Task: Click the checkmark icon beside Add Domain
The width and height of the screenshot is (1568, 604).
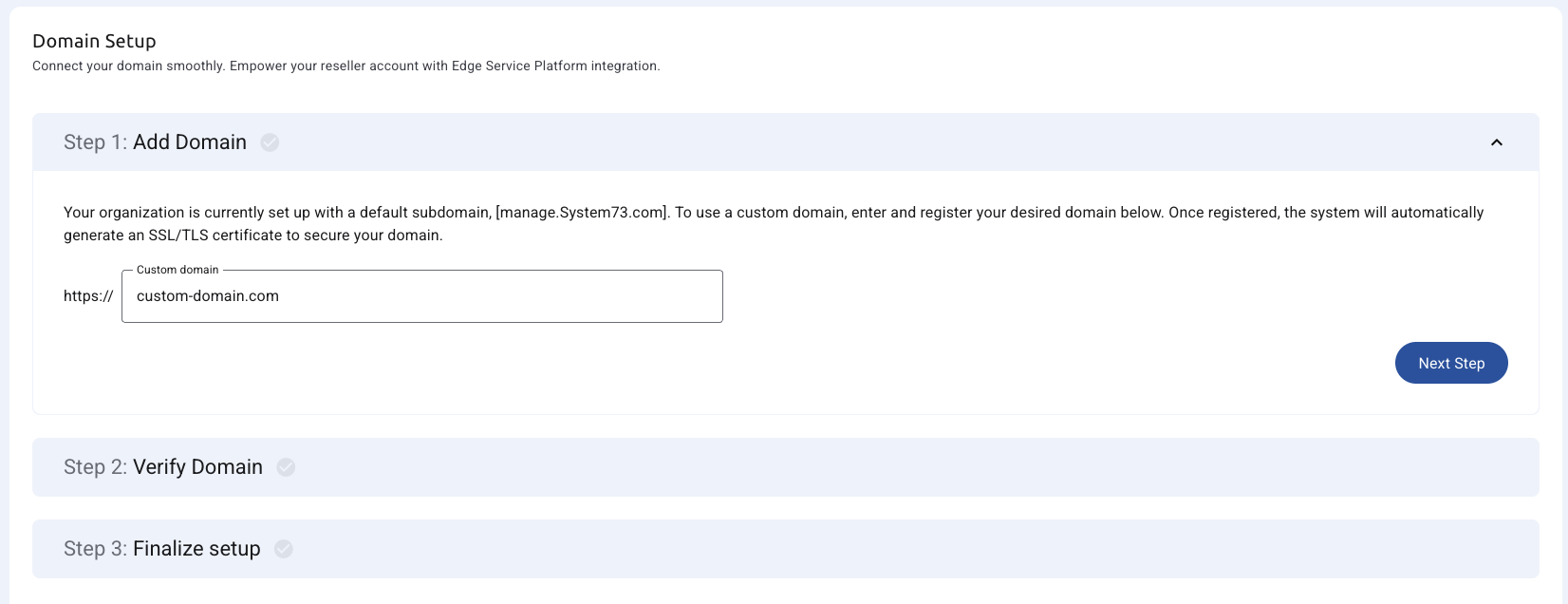Action: pyautogui.click(x=270, y=142)
